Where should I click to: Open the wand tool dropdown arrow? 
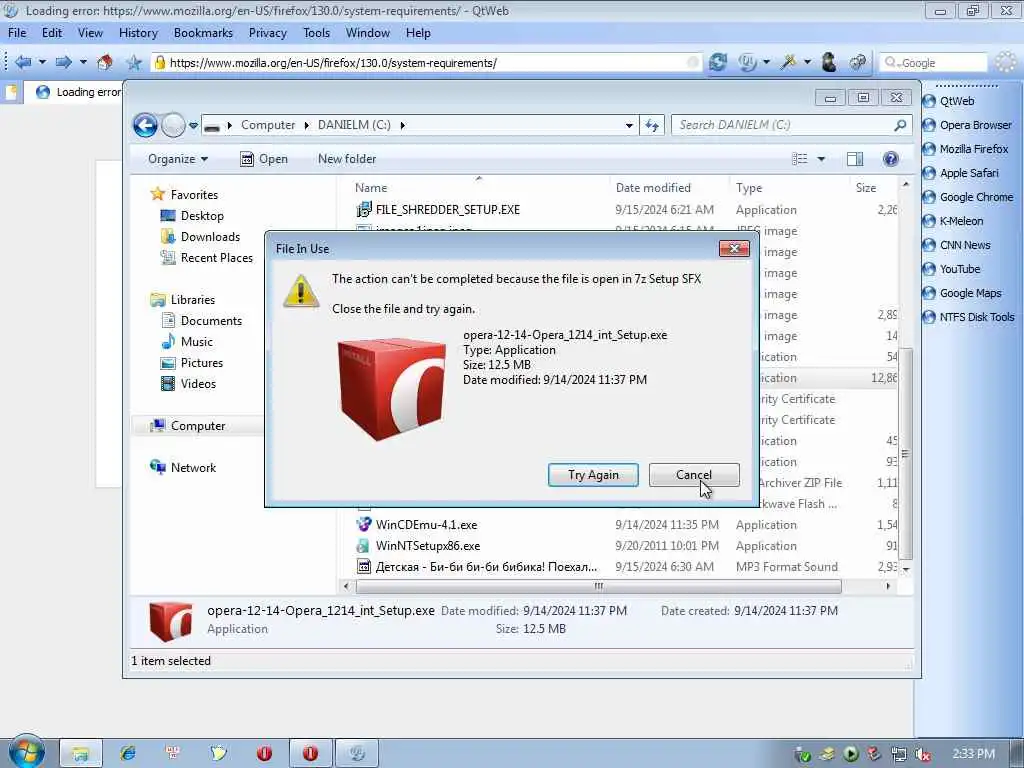[x=807, y=62]
